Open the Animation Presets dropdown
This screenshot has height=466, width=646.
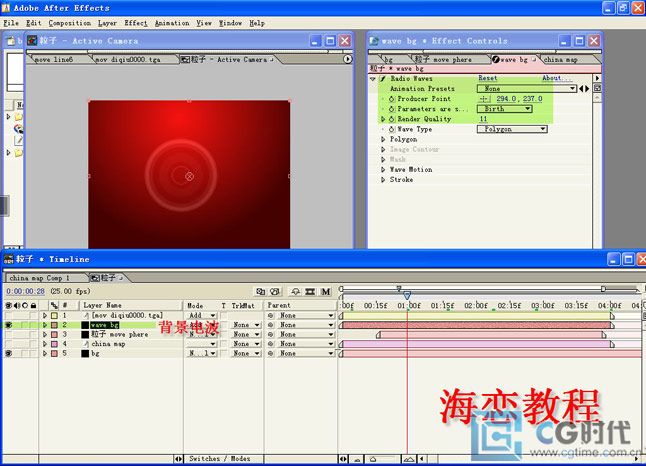[x=526, y=89]
